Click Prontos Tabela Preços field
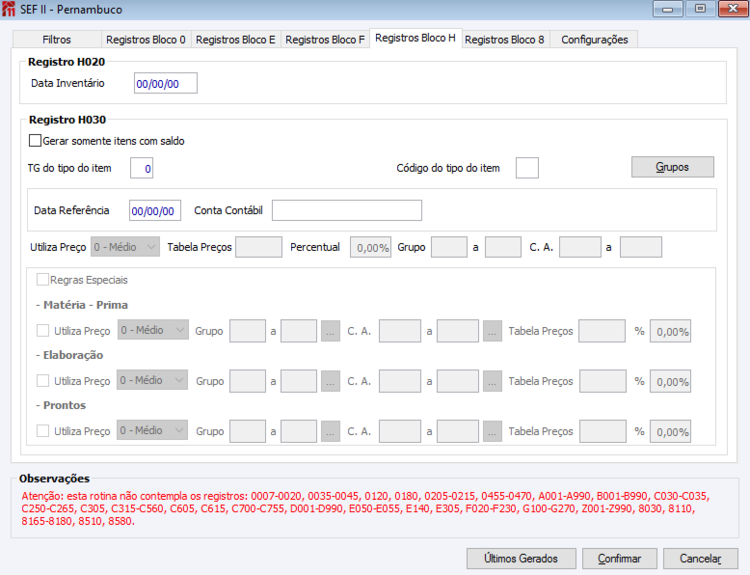Screen dimensions: 750x575 (x=603, y=431)
